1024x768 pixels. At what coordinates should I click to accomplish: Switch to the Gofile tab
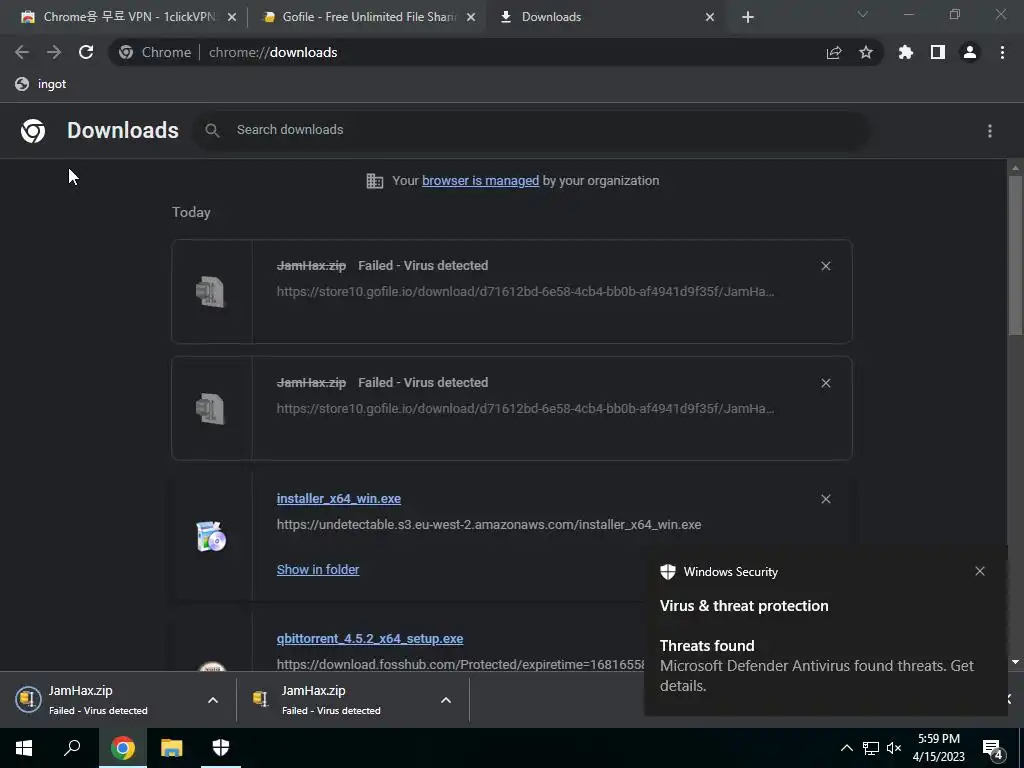(x=368, y=17)
